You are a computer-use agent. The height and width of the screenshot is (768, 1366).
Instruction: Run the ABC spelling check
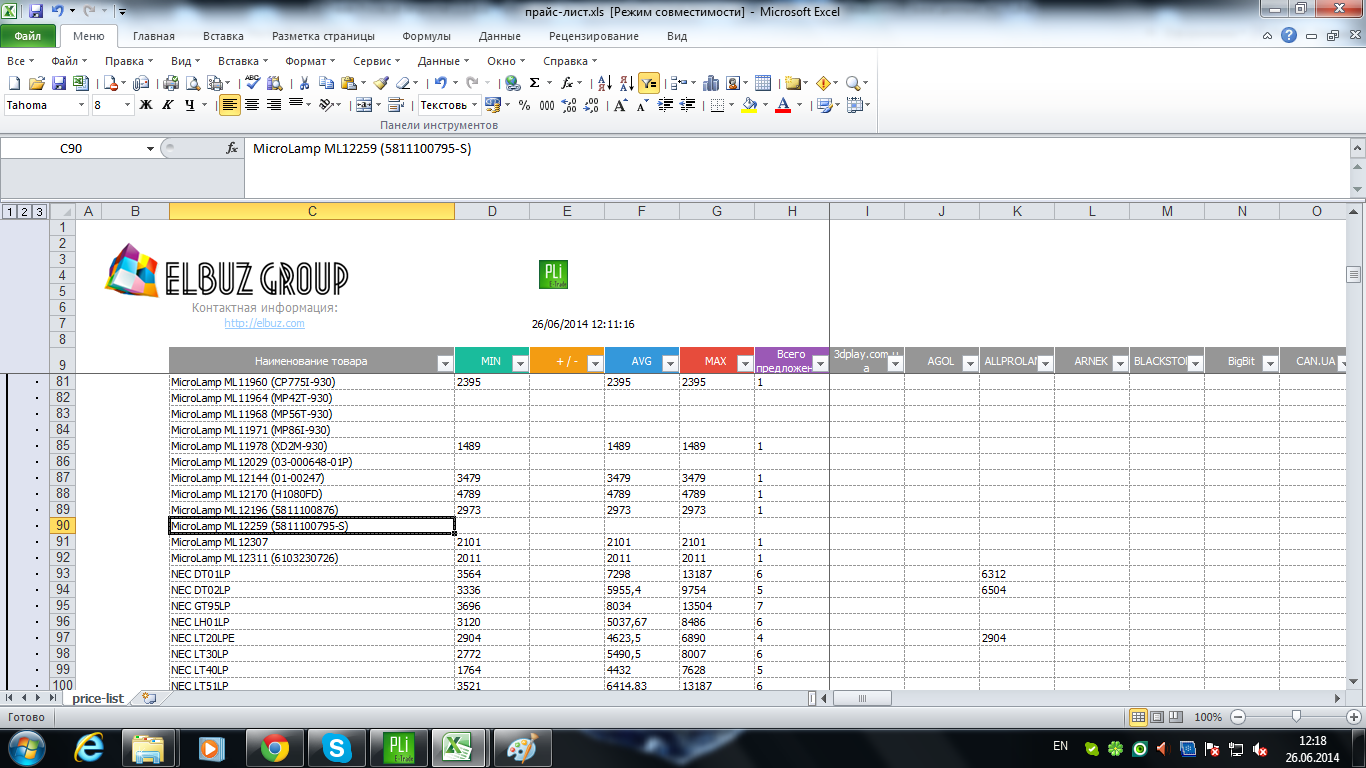[252, 83]
